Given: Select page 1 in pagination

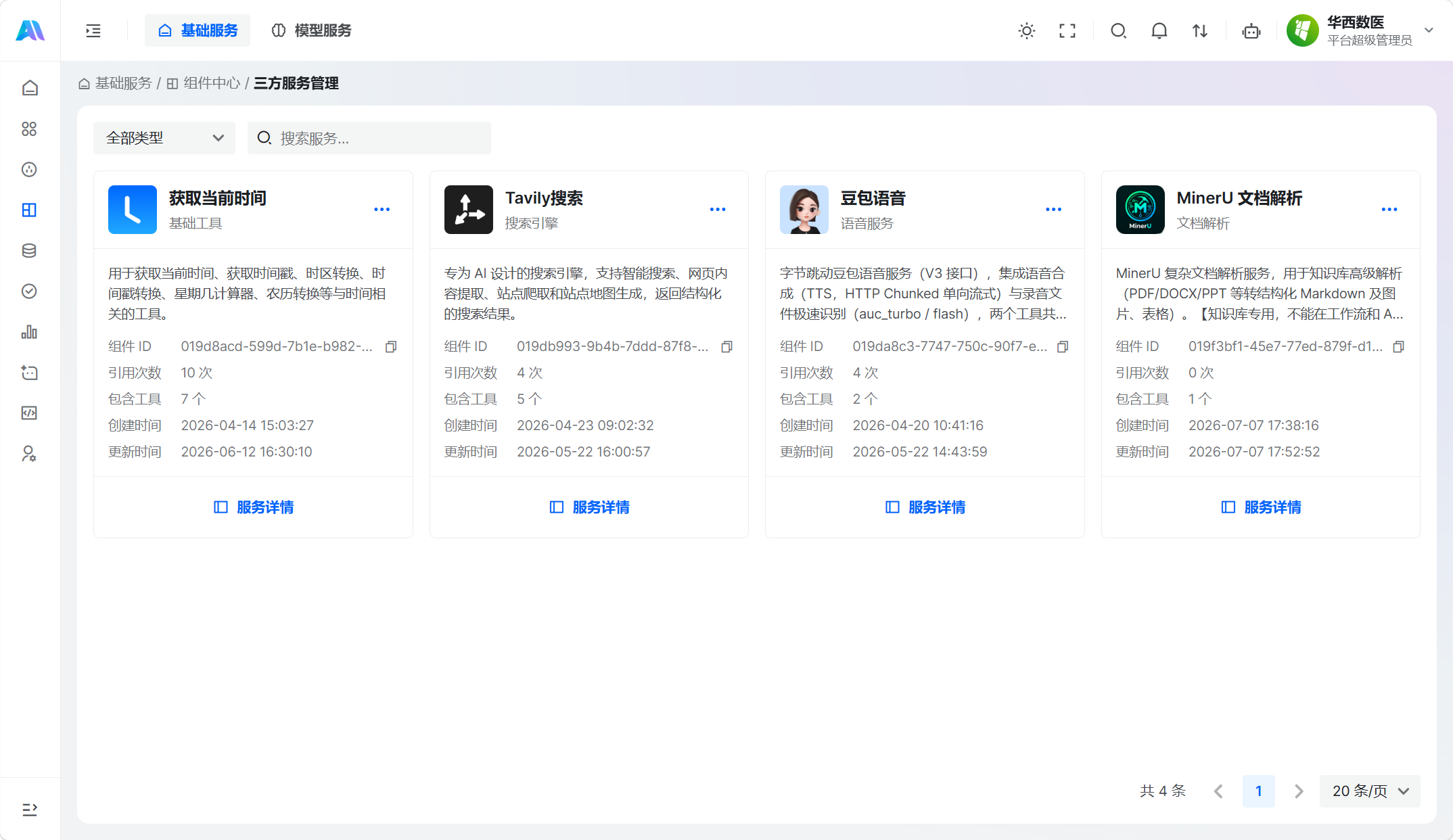Looking at the screenshot, I should (1259, 791).
